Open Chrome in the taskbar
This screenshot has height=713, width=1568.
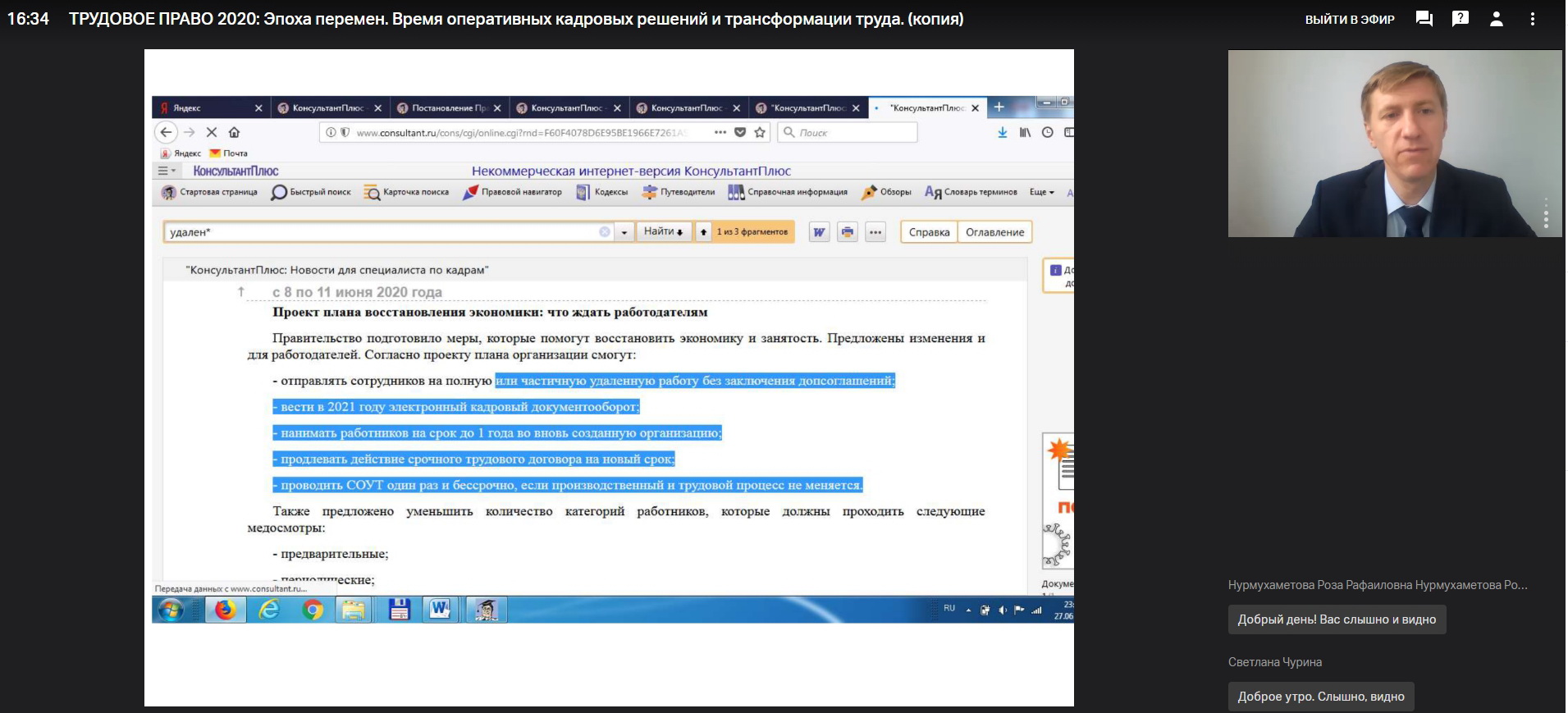(x=313, y=610)
